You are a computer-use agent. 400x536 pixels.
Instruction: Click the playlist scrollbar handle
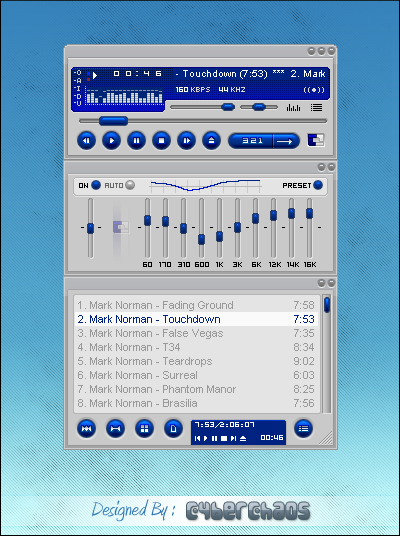point(327,305)
